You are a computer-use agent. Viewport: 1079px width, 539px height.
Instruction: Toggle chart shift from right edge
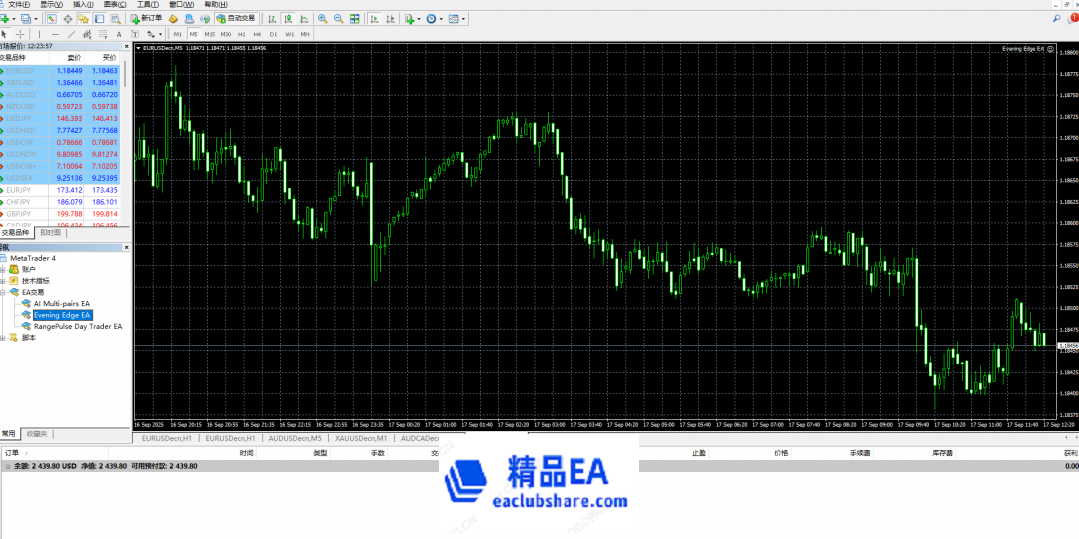point(390,19)
